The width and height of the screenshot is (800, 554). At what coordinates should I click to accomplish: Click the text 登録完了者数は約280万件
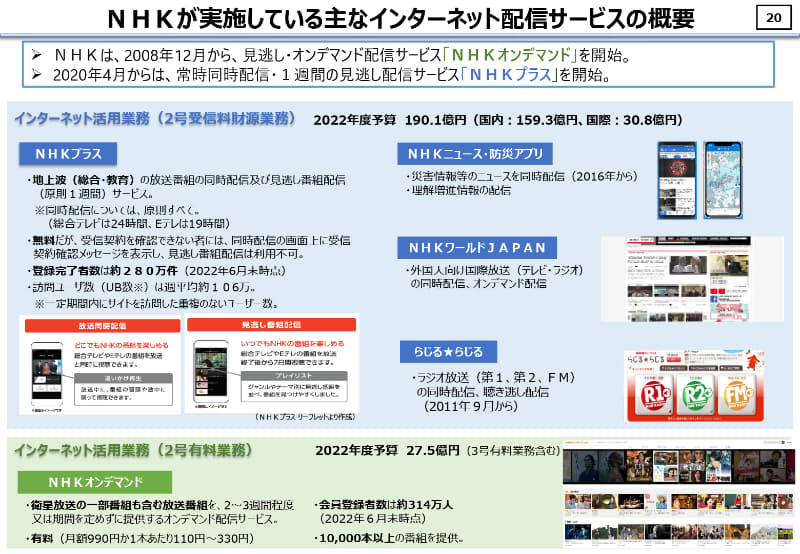[x=105, y=271]
